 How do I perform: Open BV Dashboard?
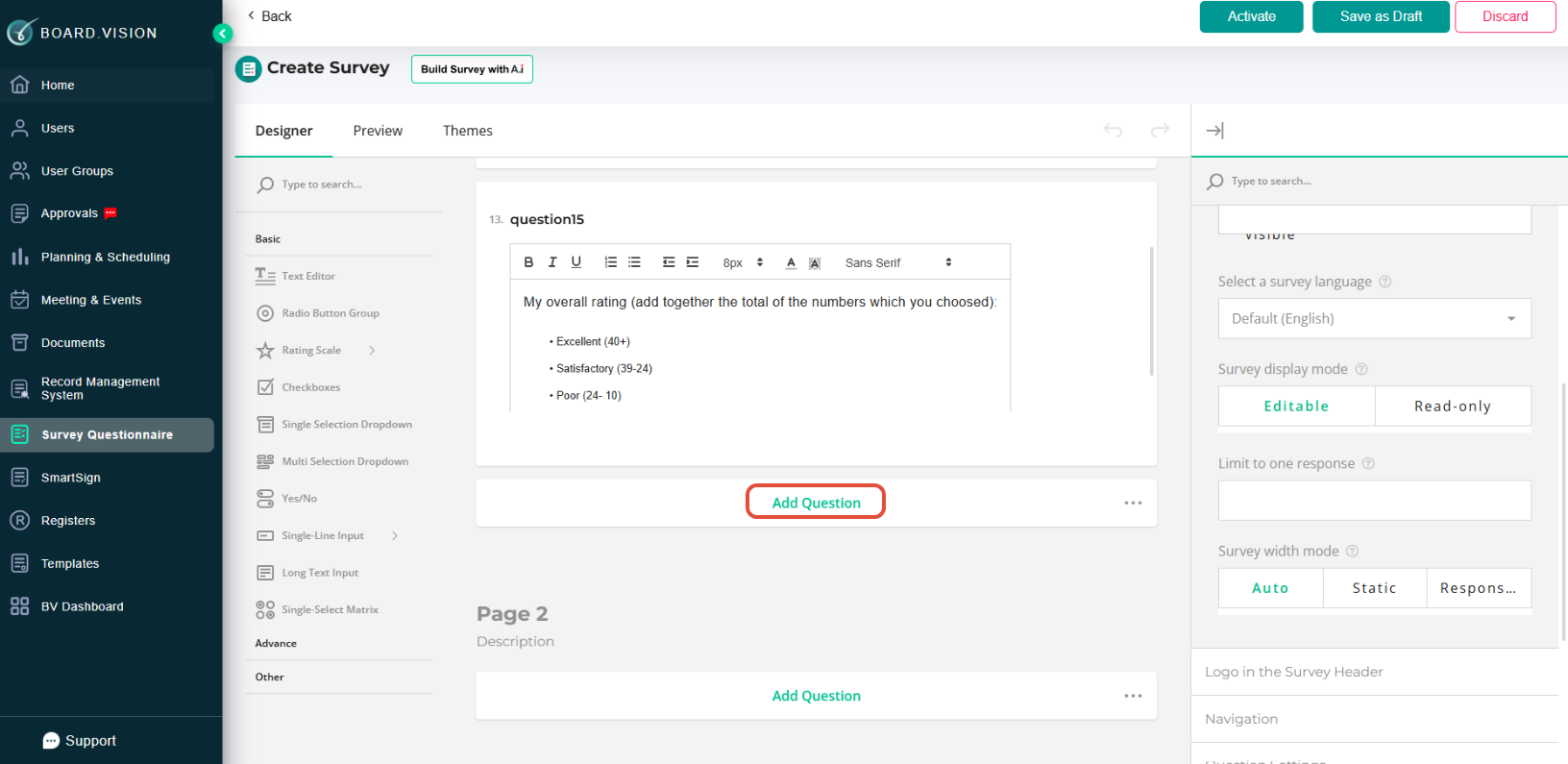tap(107, 606)
